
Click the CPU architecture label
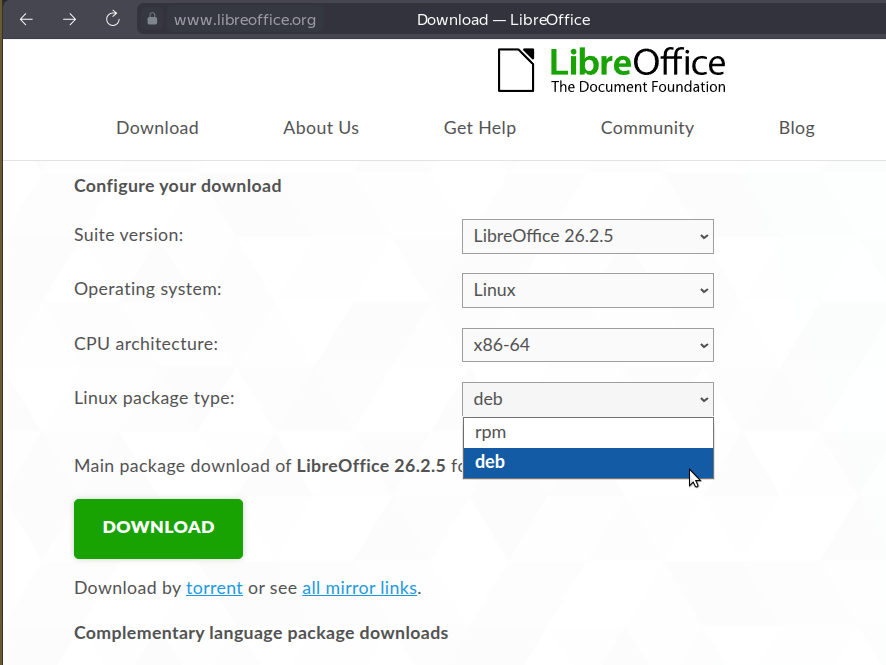146,344
